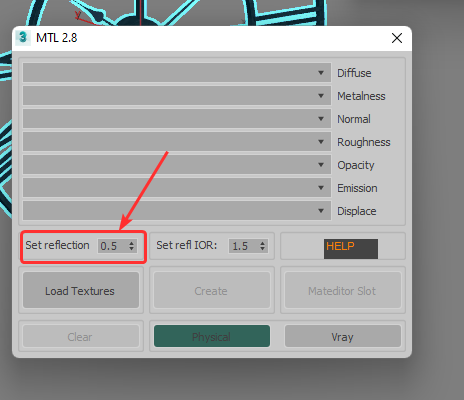Click the Set reflection value field
The height and width of the screenshot is (400, 464).
click(112, 246)
